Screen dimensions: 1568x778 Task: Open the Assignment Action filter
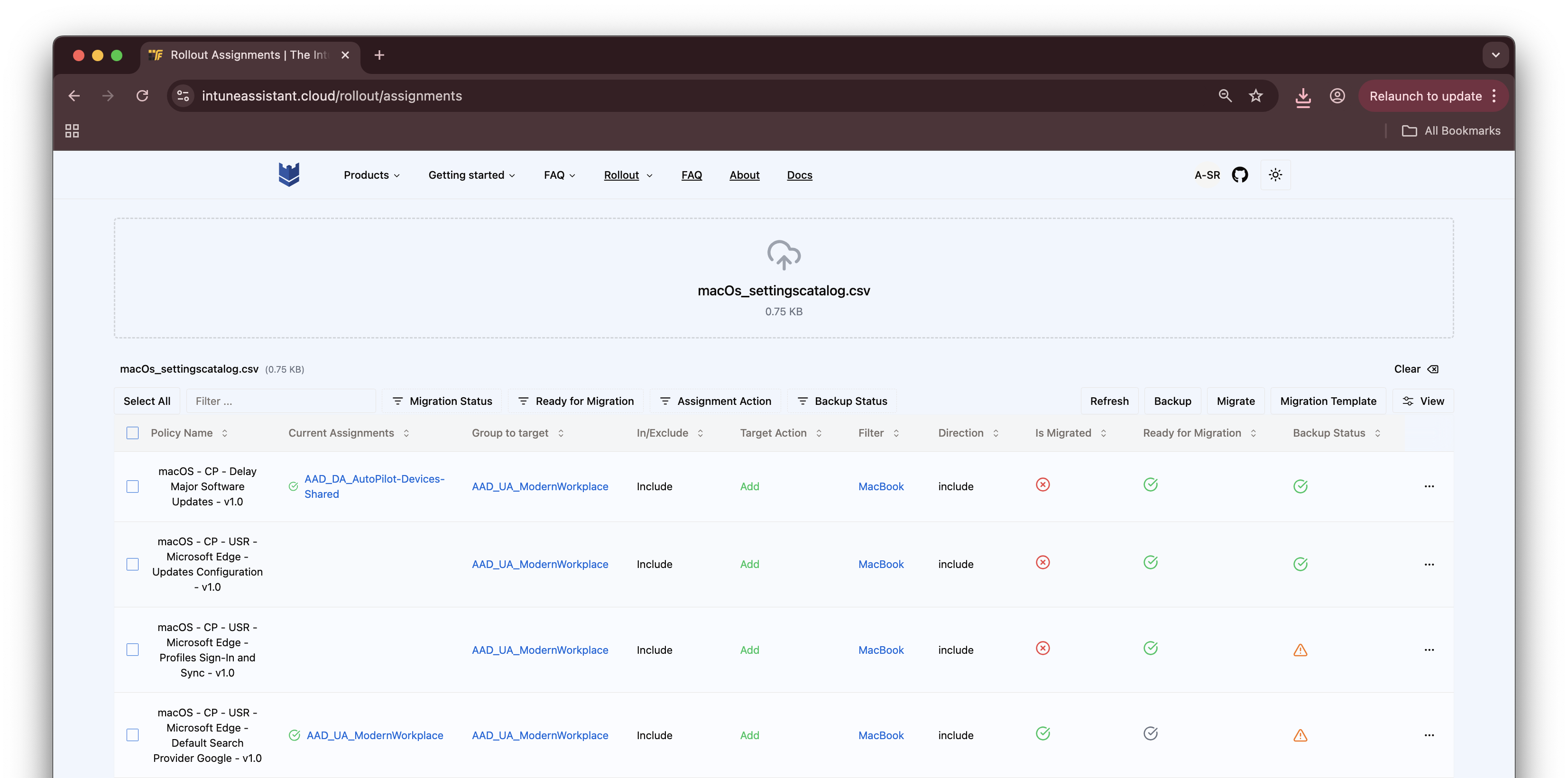pyautogui.click(x=715, y=402)
